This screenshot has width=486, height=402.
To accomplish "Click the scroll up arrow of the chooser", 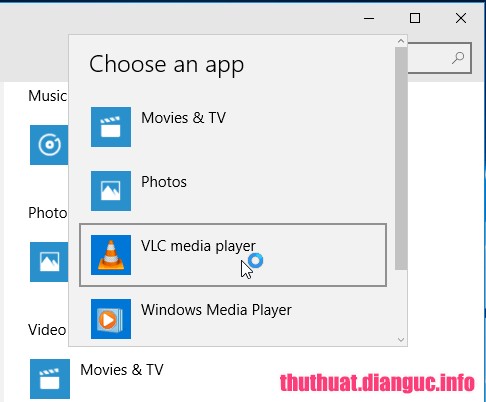I will tap(401, 41).
